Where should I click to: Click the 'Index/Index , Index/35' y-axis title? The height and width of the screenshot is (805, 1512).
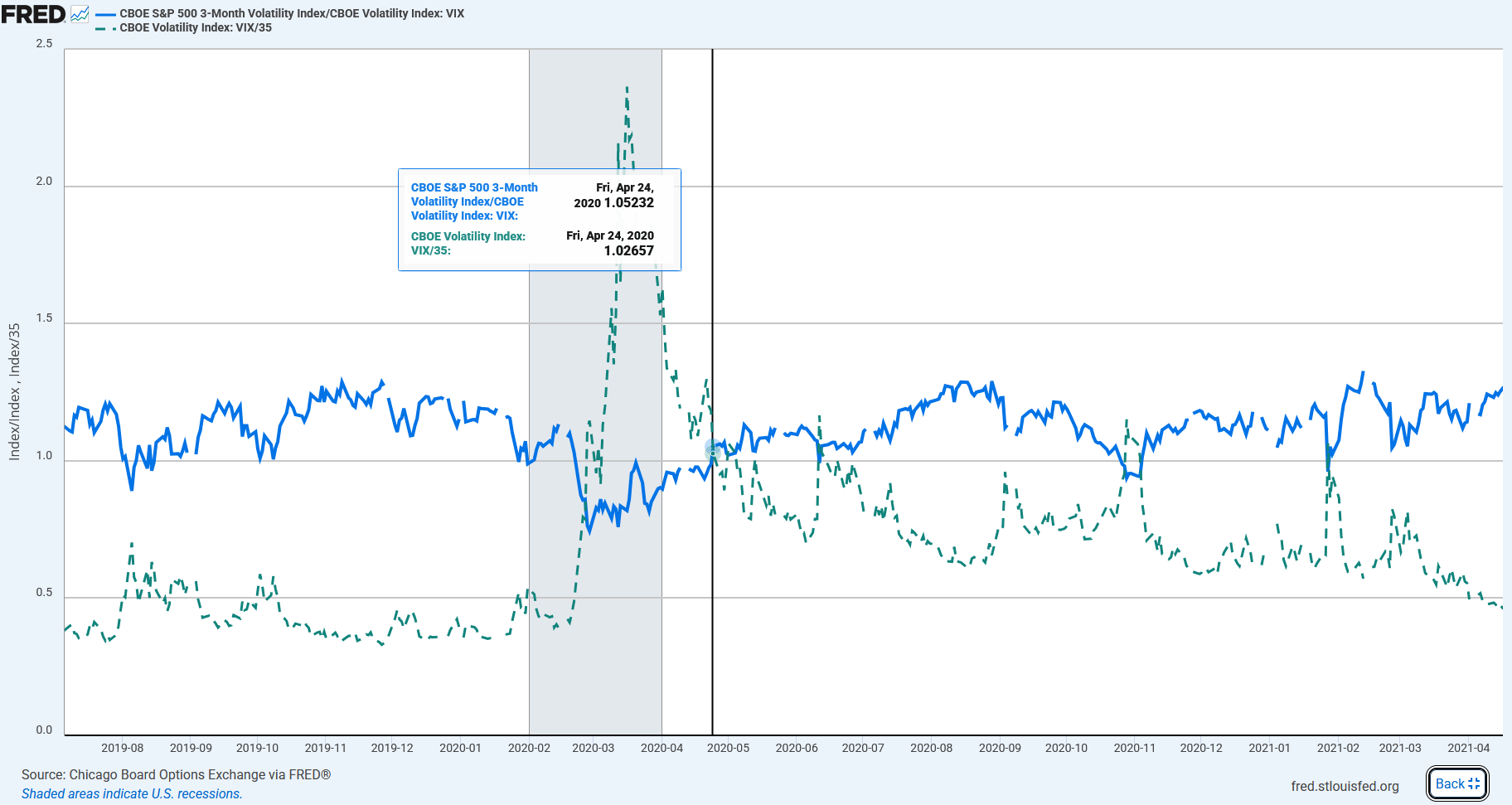(x=14, y=392)
